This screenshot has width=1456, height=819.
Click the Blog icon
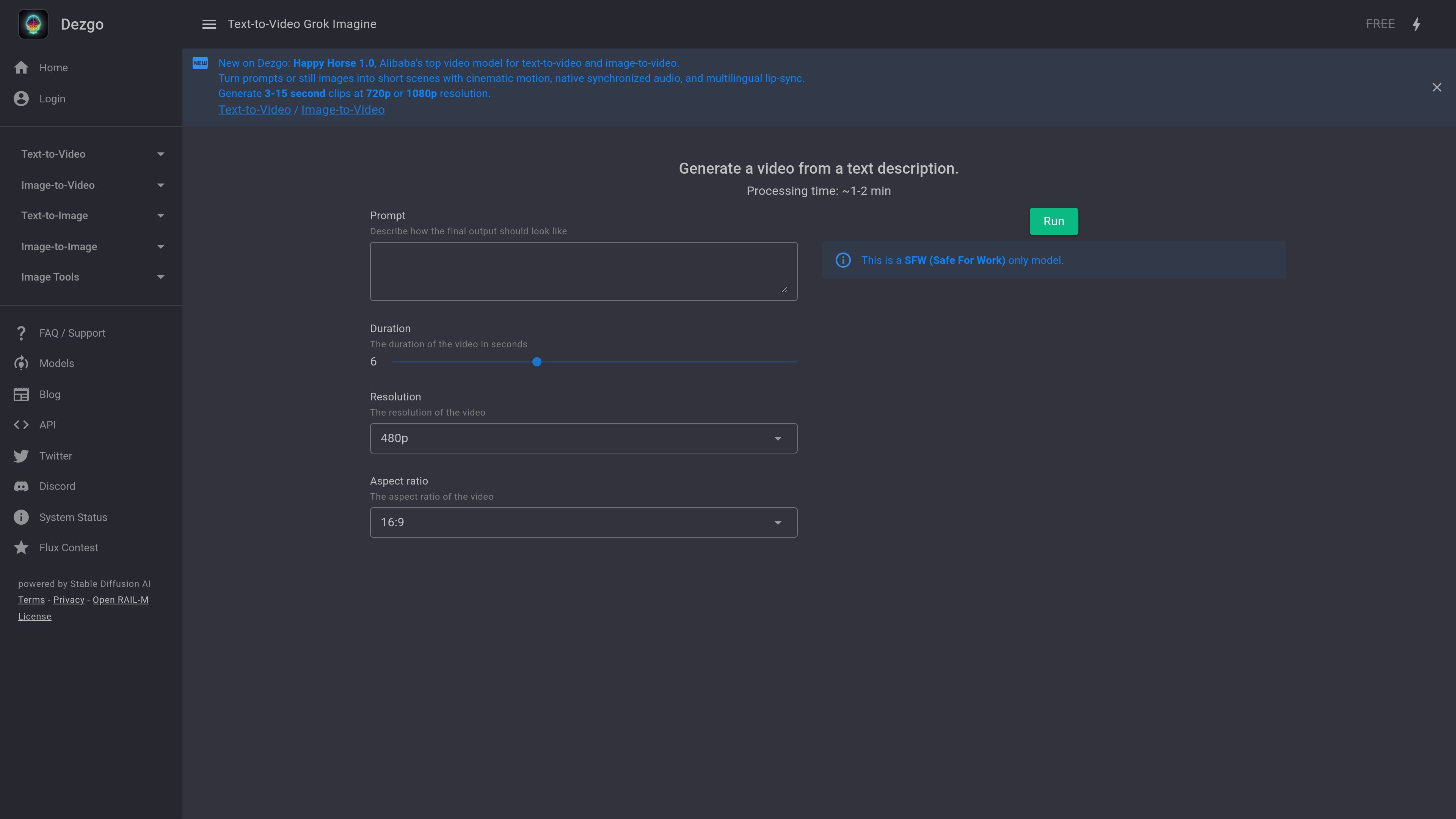(22, 394)
